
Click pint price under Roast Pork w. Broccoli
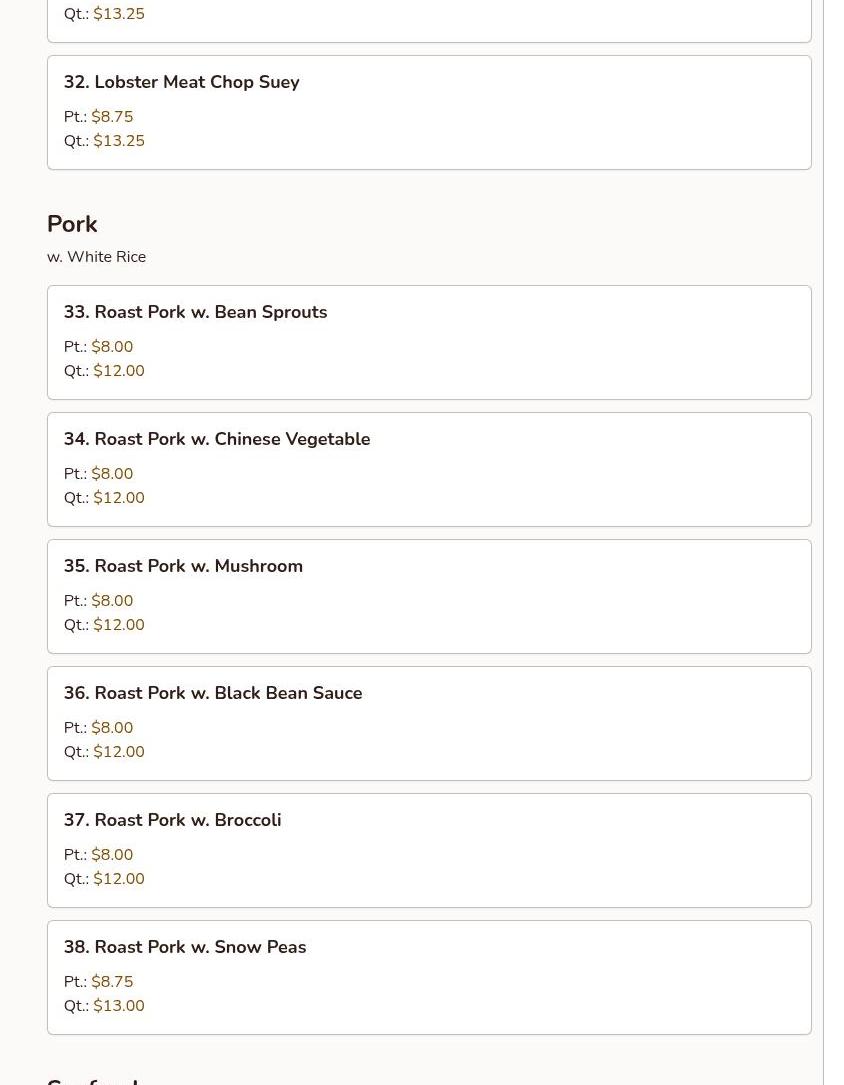(112, 855)
